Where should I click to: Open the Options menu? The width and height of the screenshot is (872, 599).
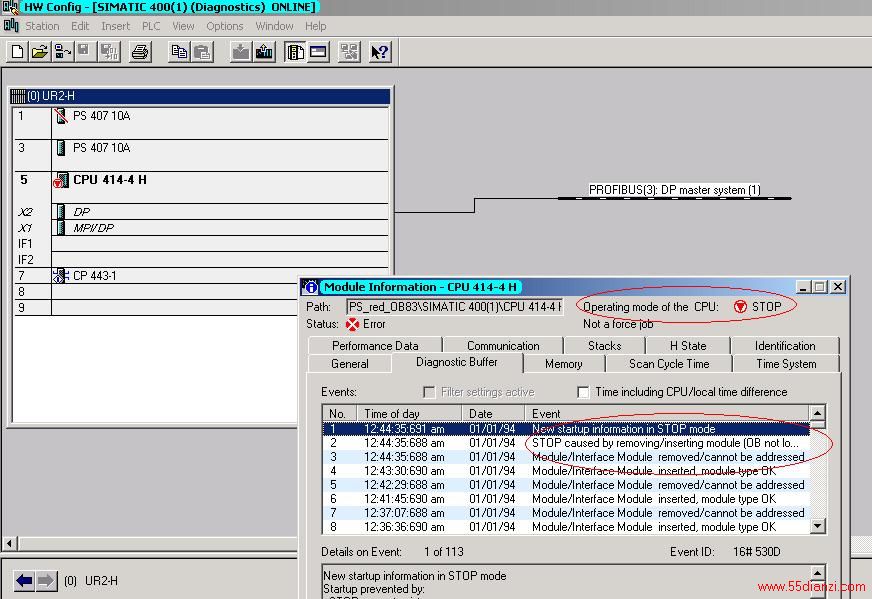click(225, 26)
